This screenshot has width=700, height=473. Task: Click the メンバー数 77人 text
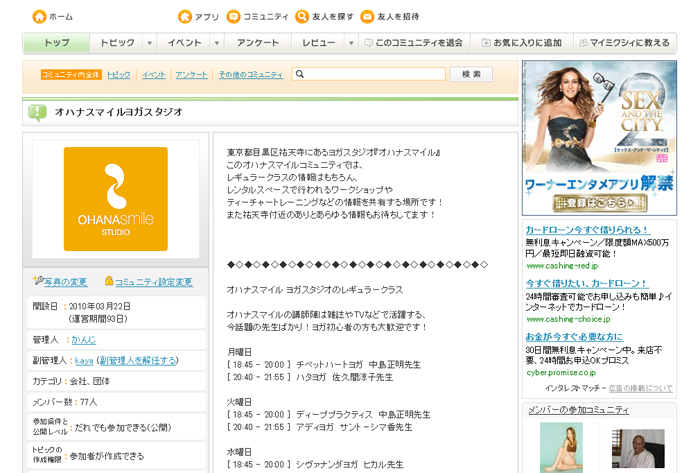[x=65, y=402]
